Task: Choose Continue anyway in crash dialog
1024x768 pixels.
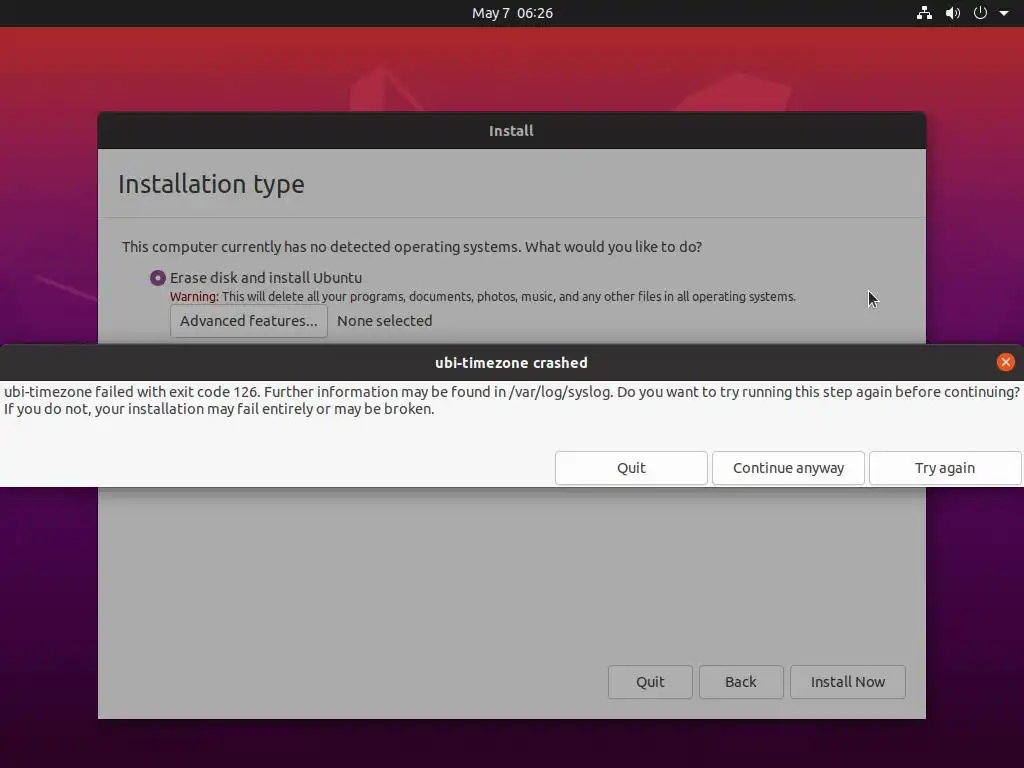Action: pos(788,468)
